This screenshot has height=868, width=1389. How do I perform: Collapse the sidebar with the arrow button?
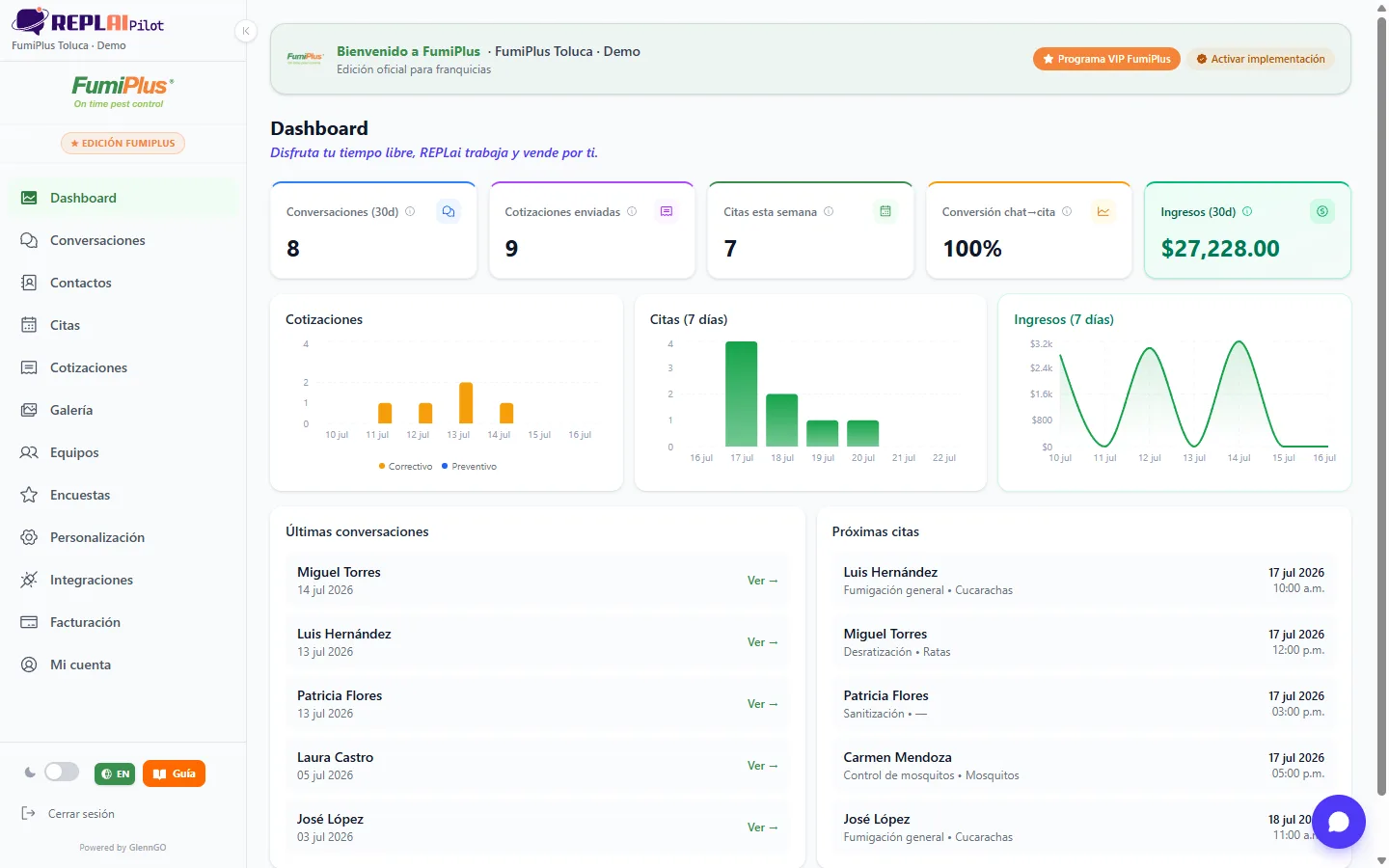246,31
